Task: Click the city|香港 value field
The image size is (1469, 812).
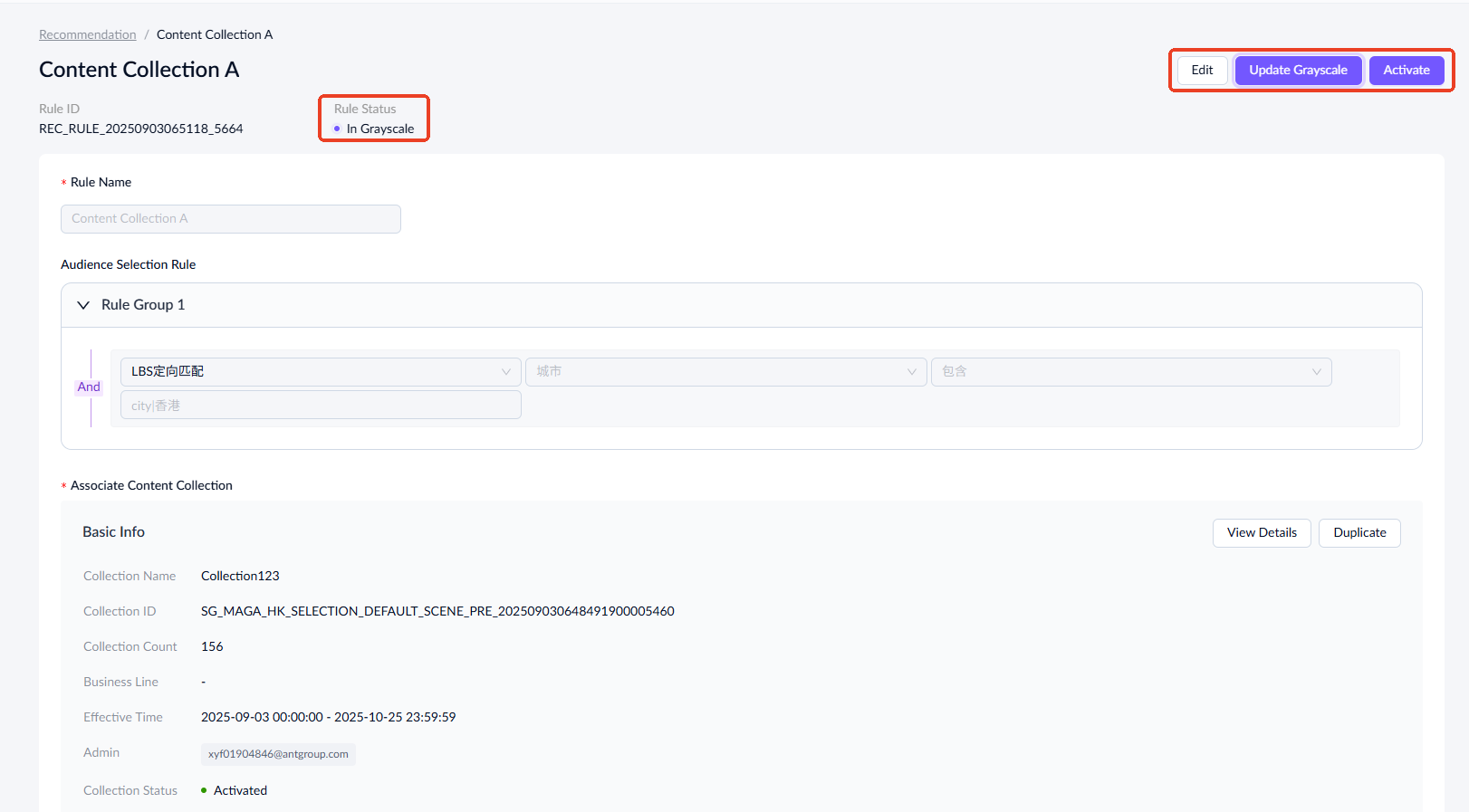Action: [x=321, y=406]
